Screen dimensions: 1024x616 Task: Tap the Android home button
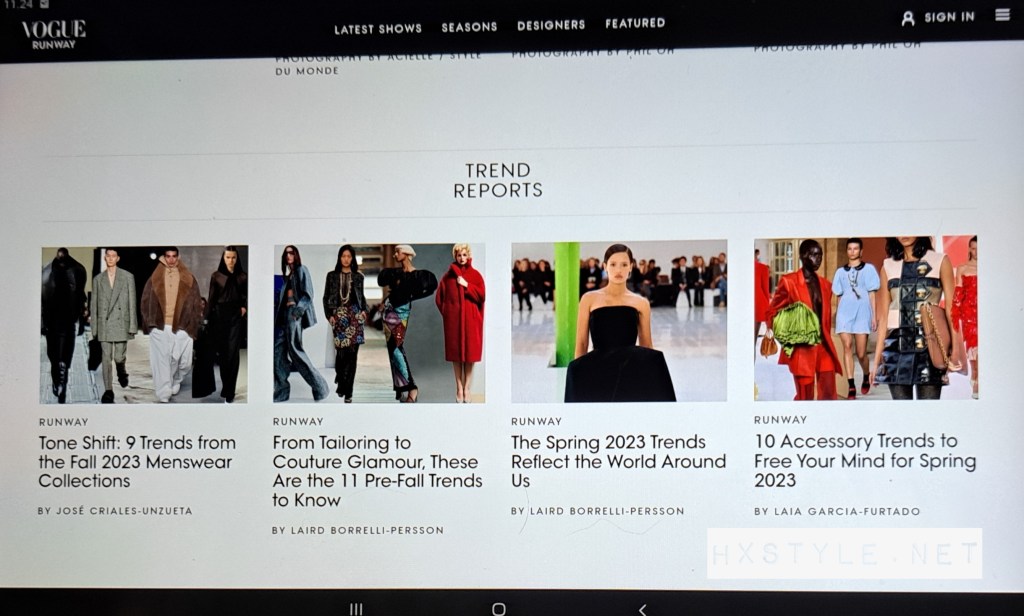coord(499,609)
